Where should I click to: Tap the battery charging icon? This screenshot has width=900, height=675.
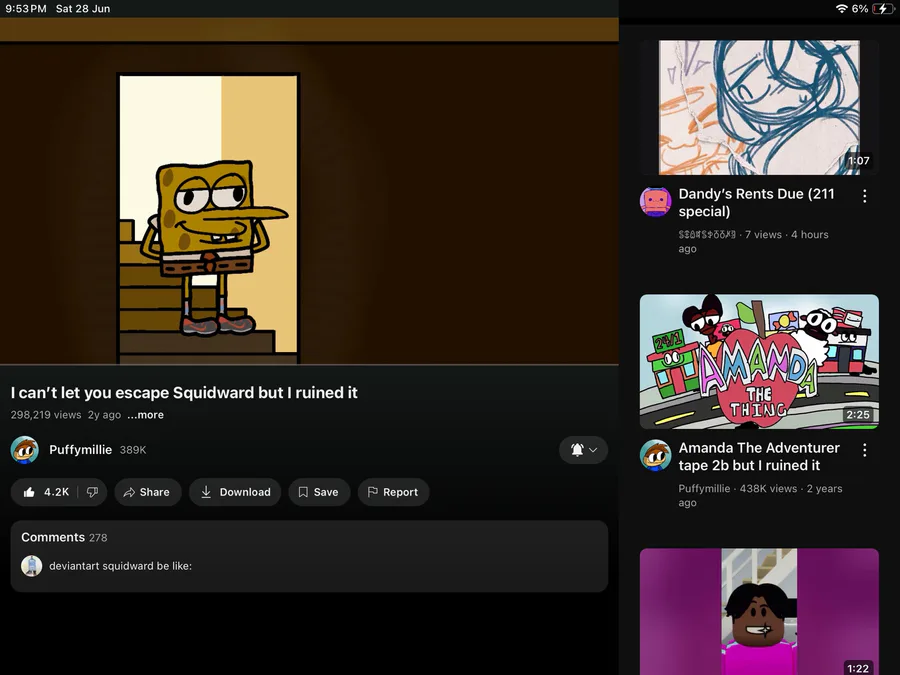882,9
